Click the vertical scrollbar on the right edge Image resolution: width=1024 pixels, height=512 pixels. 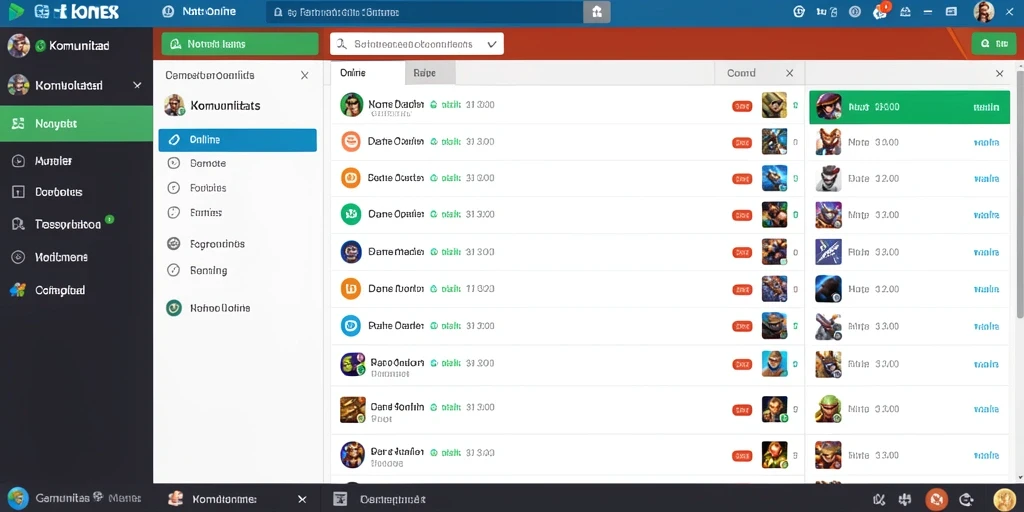click(1021, 274)
